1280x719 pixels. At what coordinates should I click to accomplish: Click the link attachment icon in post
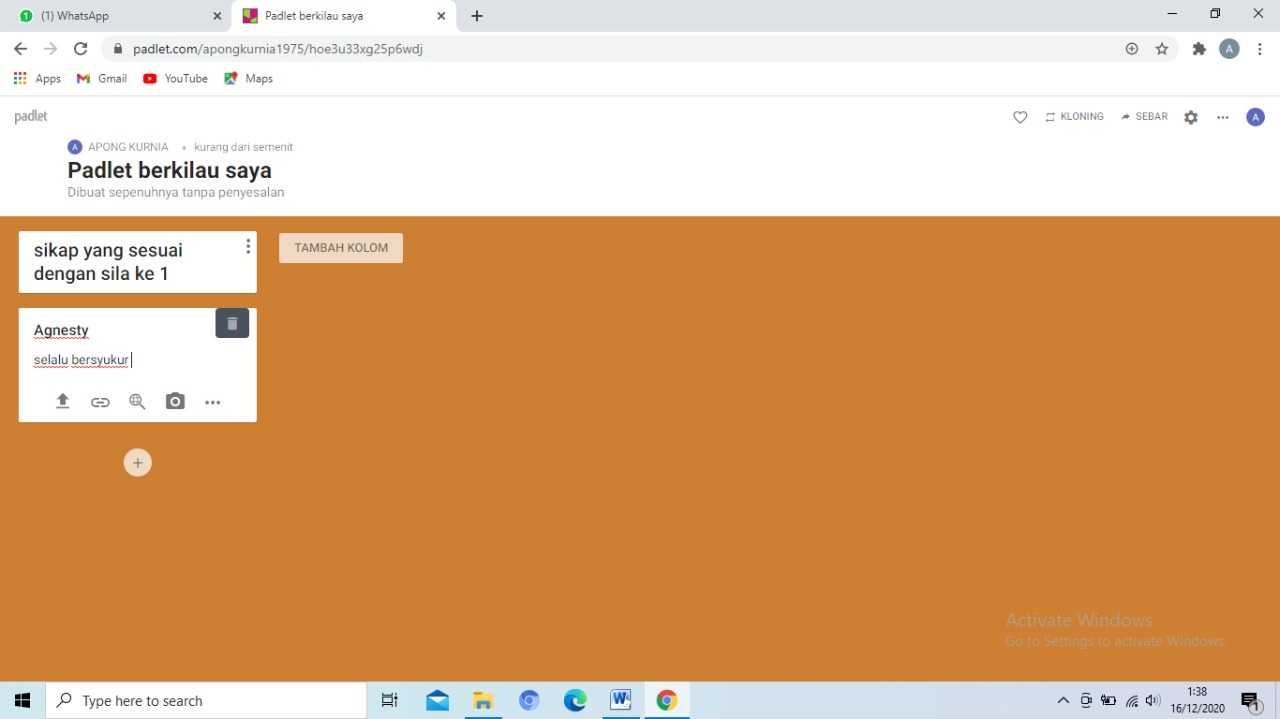coord(100,402)
